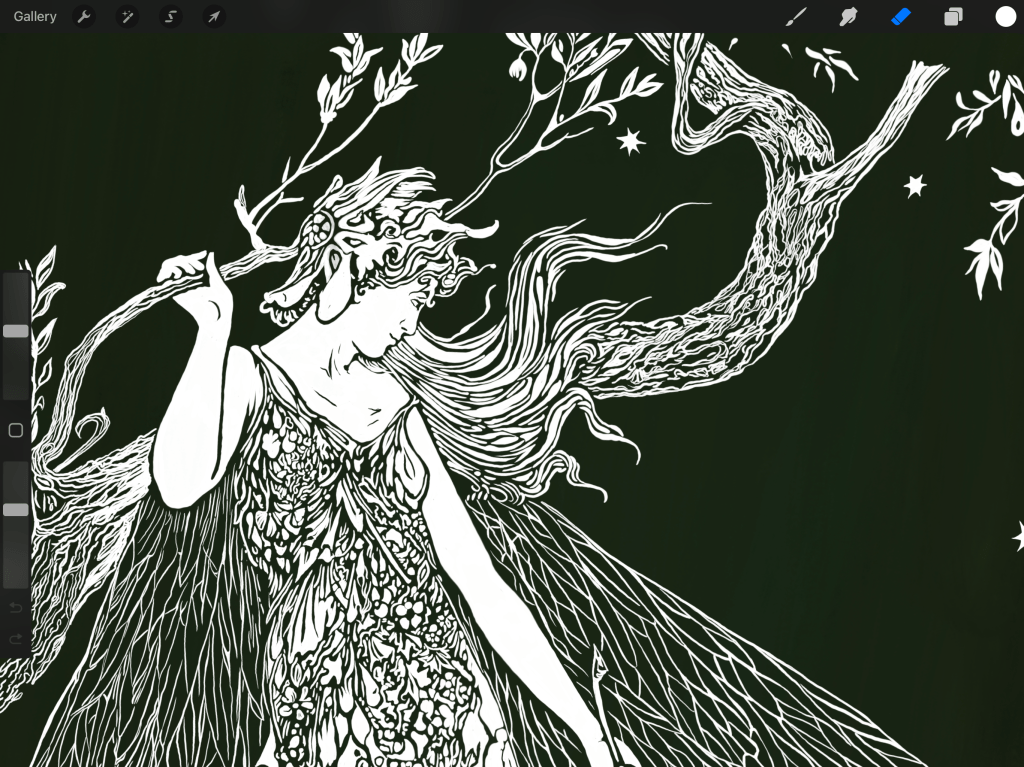Toggle the square Modify button in sidebar
This screenshot has width=1024, height=767.
pyautogui.click(x=16, y=431)
